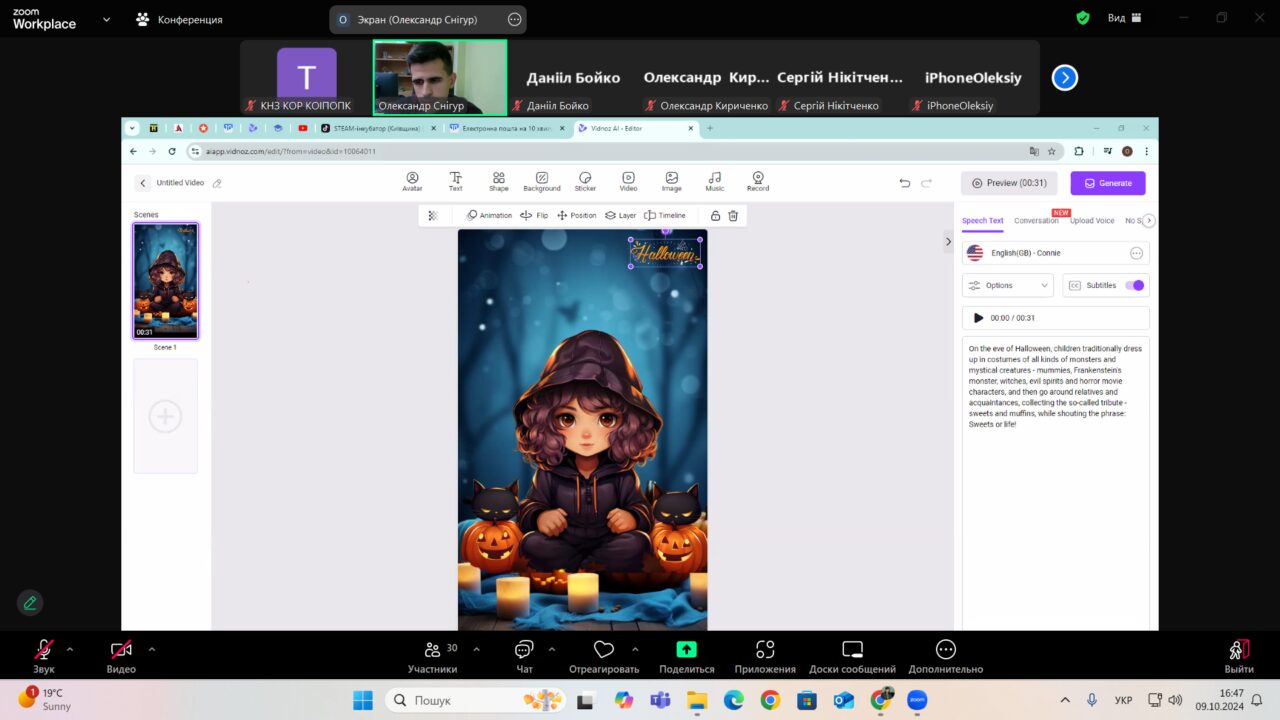Open Zoom participants panel

pos(433,655)
